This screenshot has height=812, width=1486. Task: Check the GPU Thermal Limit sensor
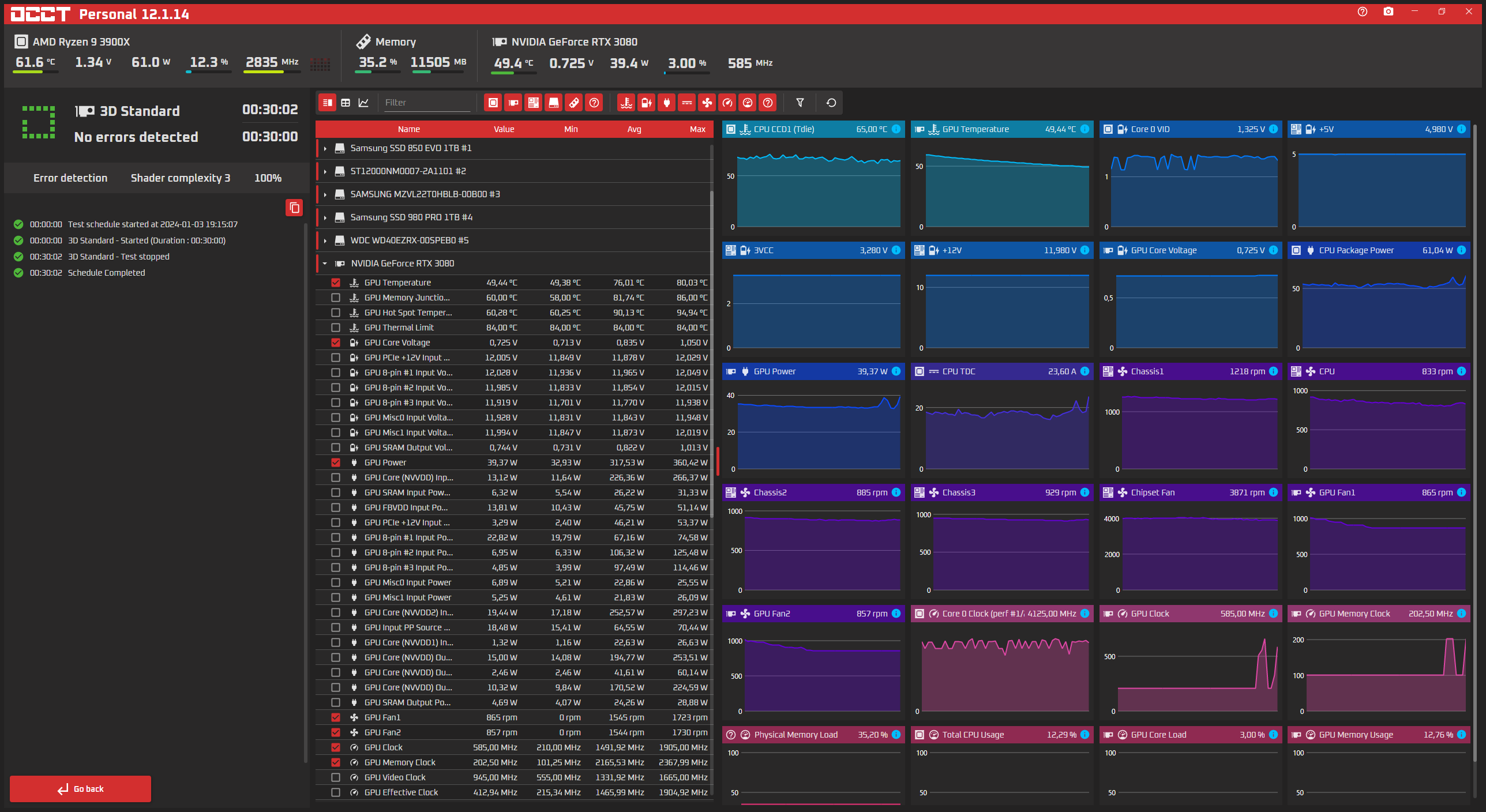point(335,328)
